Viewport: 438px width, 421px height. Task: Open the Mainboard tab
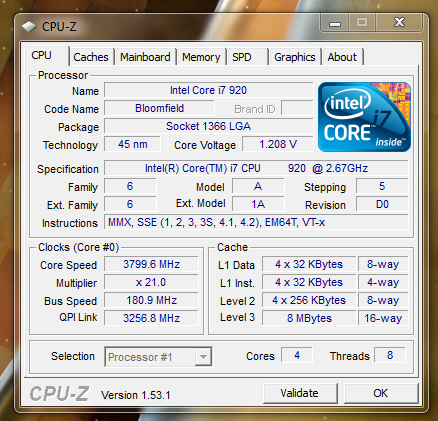coord(145,57)
